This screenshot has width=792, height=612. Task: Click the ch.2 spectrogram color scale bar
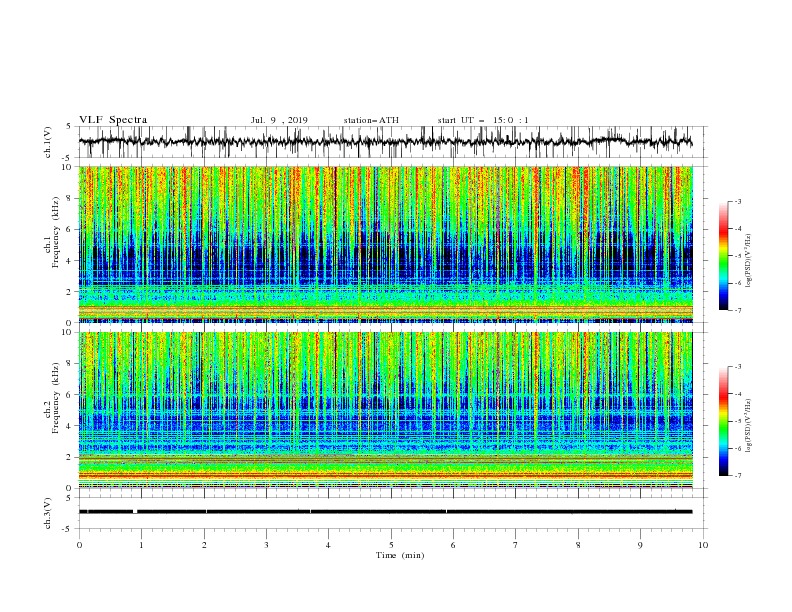[723, 421]
